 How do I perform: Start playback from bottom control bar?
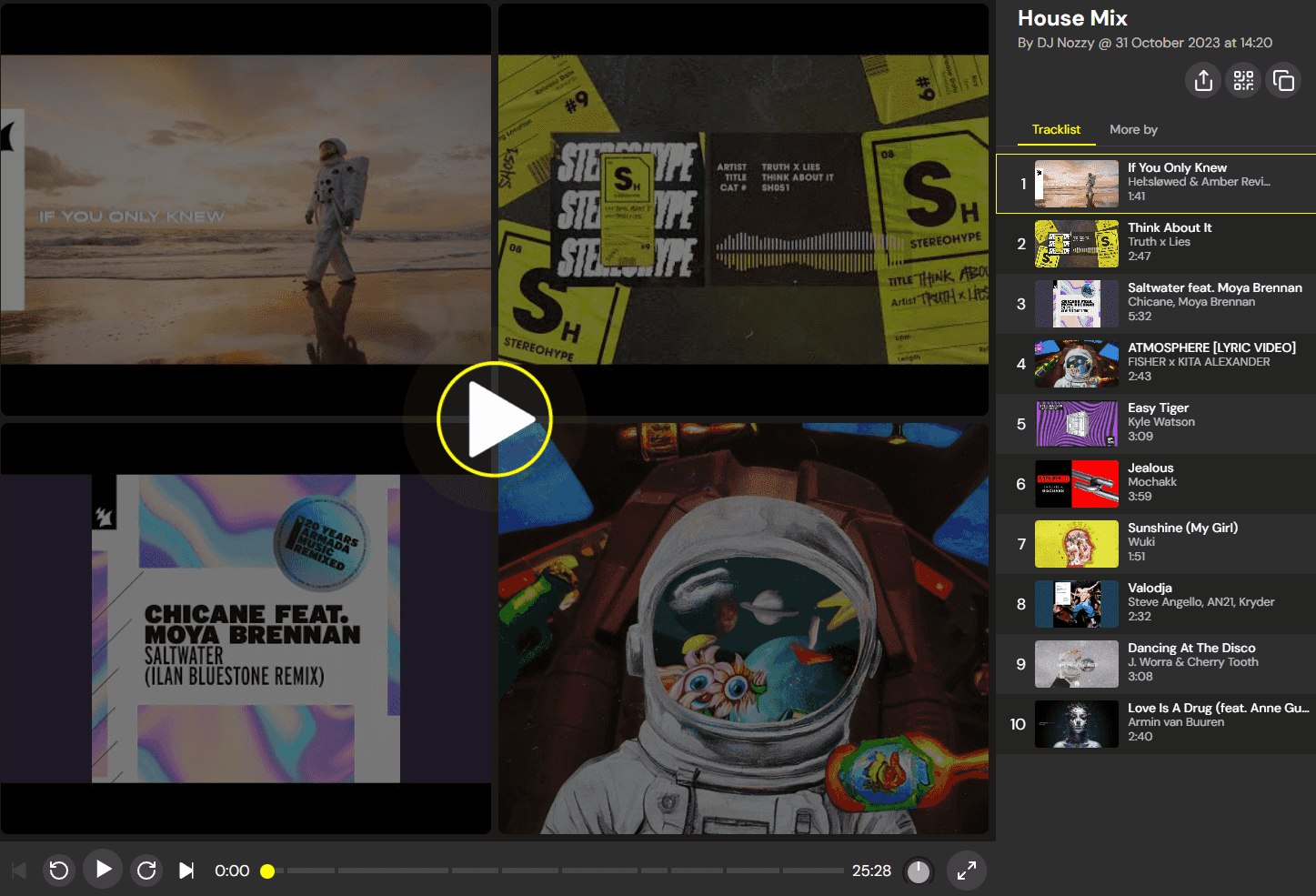tap(103, 870)
